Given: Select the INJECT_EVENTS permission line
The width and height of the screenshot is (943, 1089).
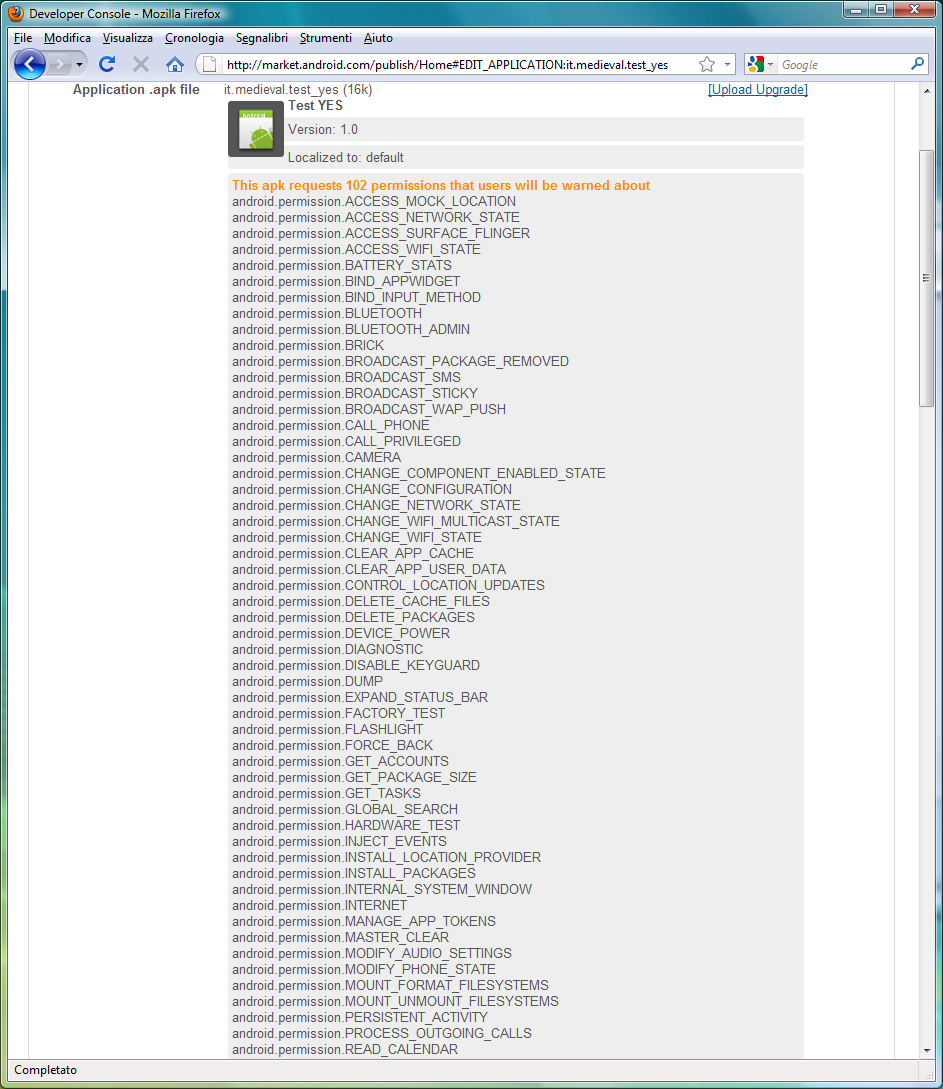Looking at the screenshot, I should [340, 840].
